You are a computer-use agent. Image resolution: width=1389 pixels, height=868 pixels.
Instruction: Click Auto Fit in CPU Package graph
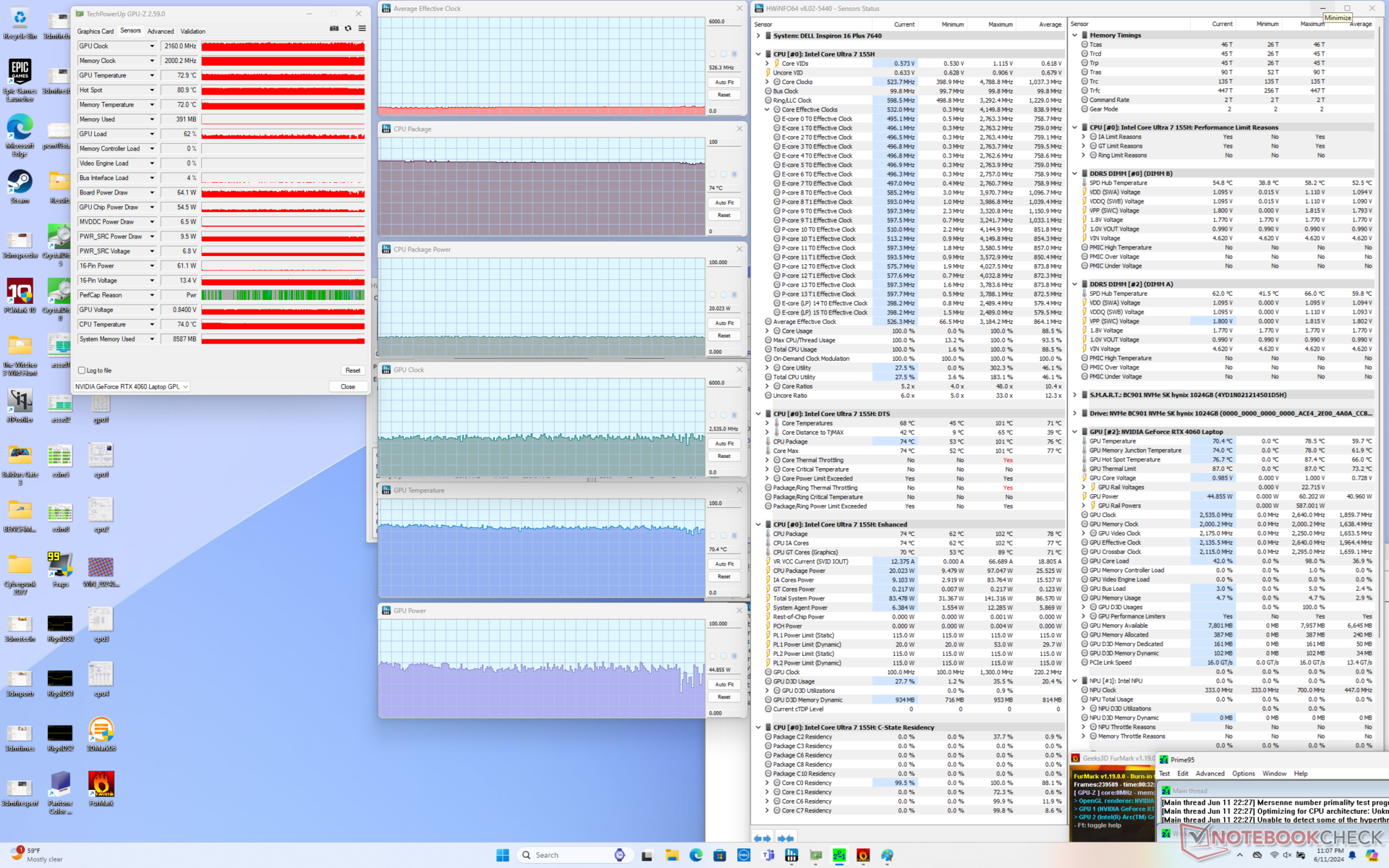pos(724,203)
